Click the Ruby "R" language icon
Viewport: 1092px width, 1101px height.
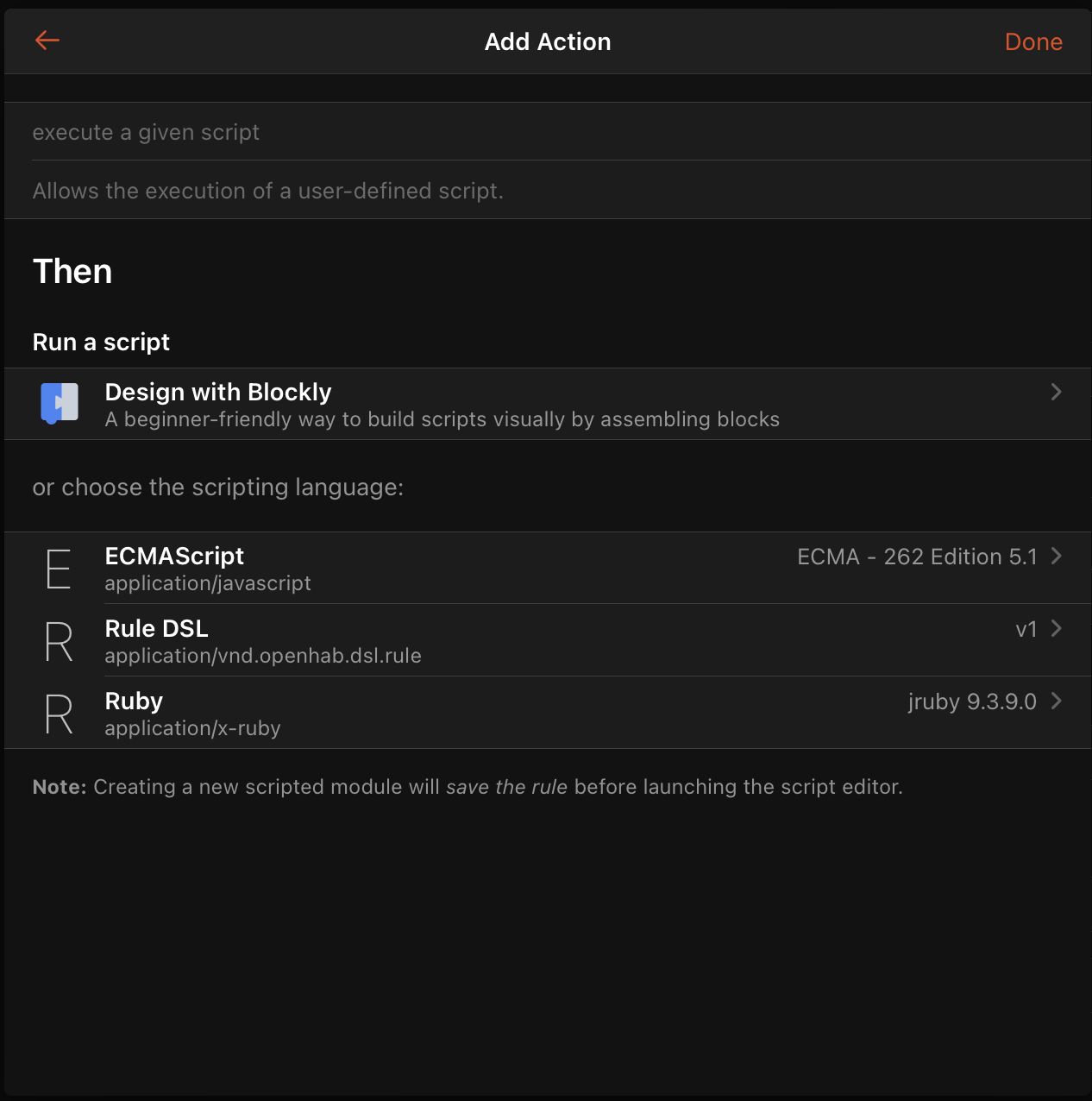[x=58, y=714]
